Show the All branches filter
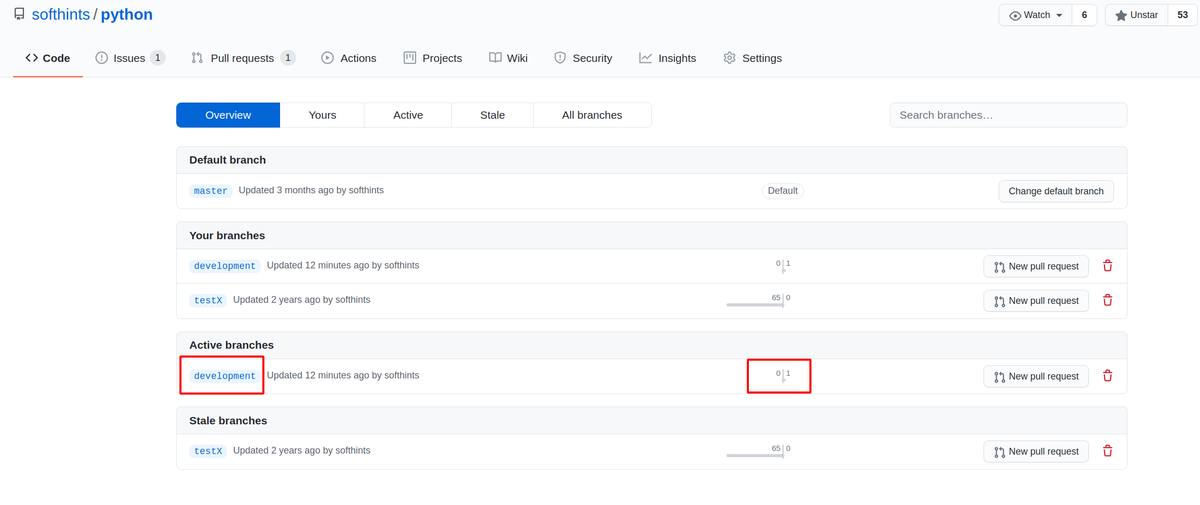 pos(592,115)
